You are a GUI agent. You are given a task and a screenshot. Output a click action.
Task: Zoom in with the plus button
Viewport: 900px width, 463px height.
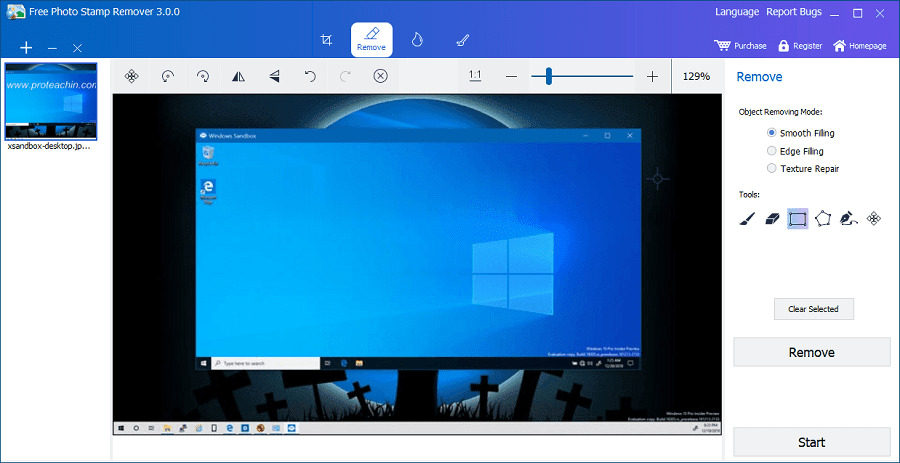[652, 76]
